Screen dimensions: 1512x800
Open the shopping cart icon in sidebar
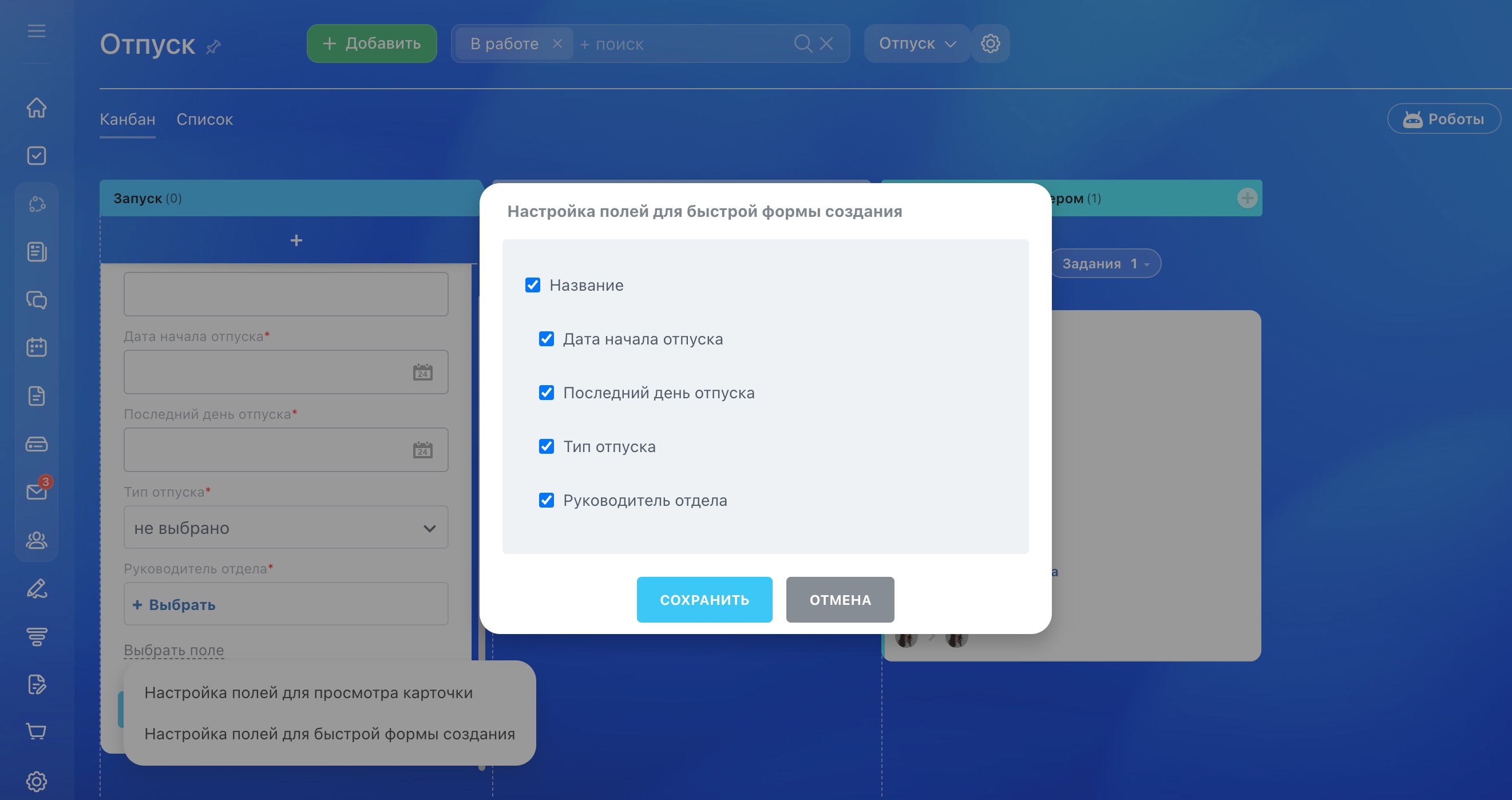(x=37, y=731)
